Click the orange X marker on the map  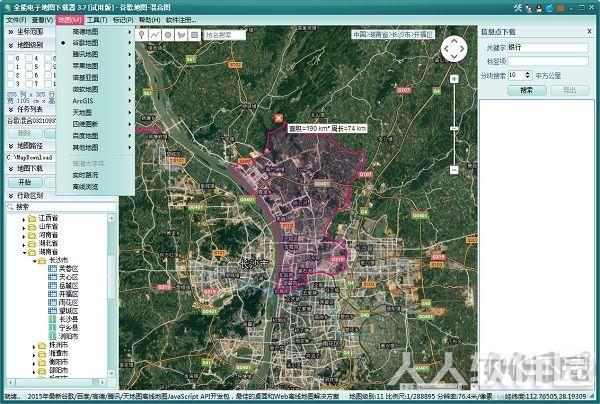coord(279,118)
